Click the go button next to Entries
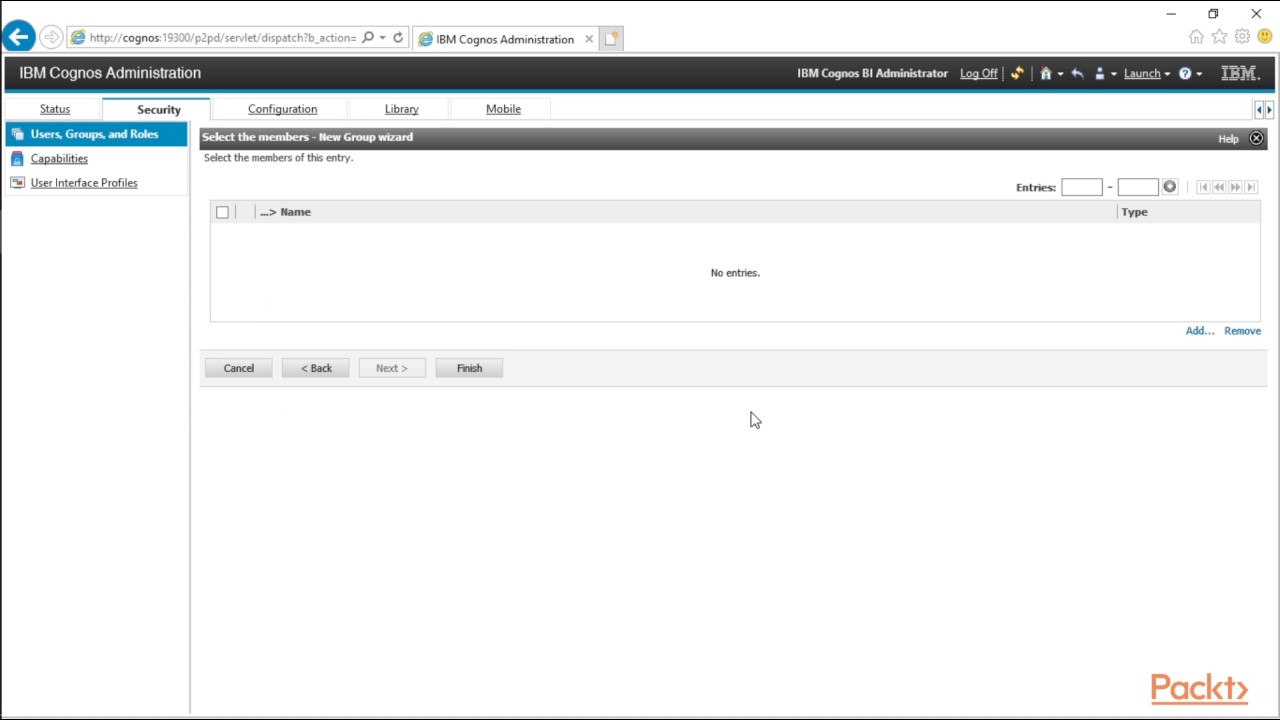This screenshot has width=1280, height=720. [1170, 187]
